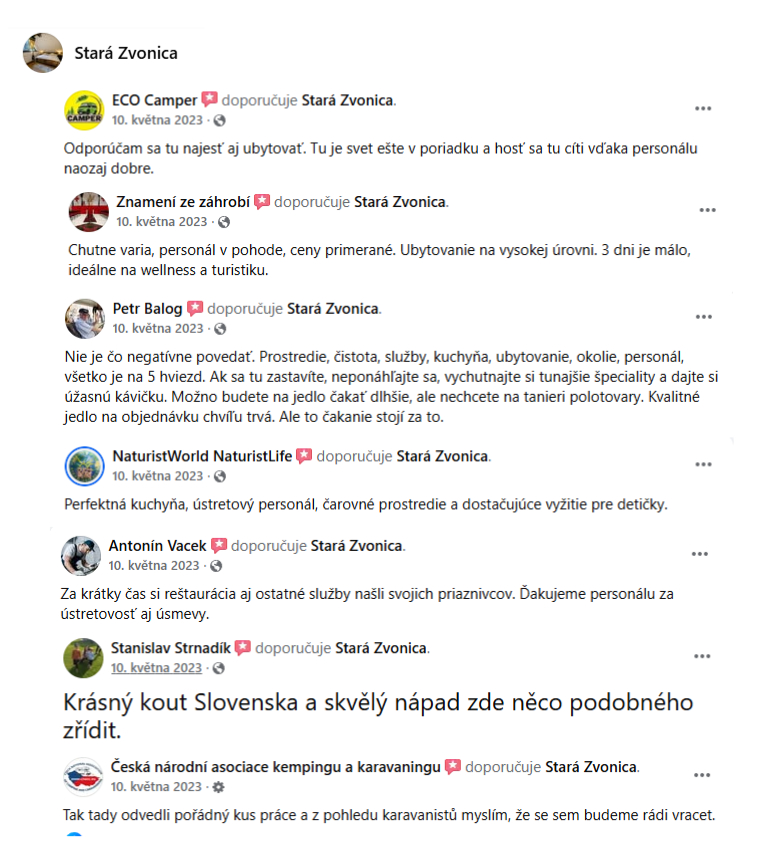Open Stará Zvonica page avatar at top
The height and width of the screenshot is (865, 774).
click(43, 52)
